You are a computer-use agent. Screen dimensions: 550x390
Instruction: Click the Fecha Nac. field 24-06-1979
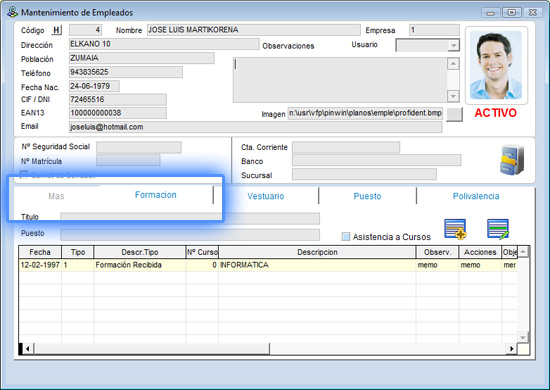pyautogui.click(x=94, y=86)
